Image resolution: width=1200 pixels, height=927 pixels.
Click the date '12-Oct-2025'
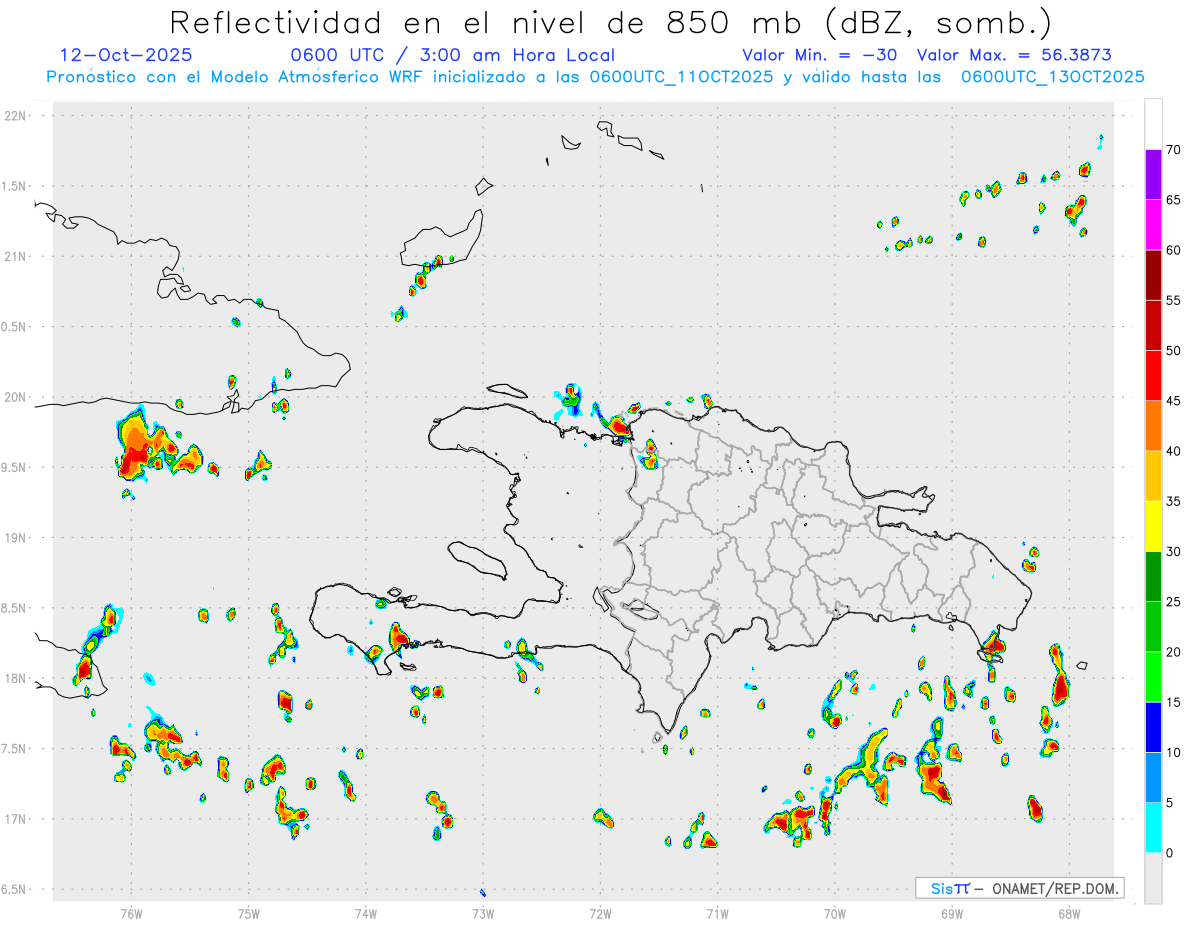coord(126,55)
